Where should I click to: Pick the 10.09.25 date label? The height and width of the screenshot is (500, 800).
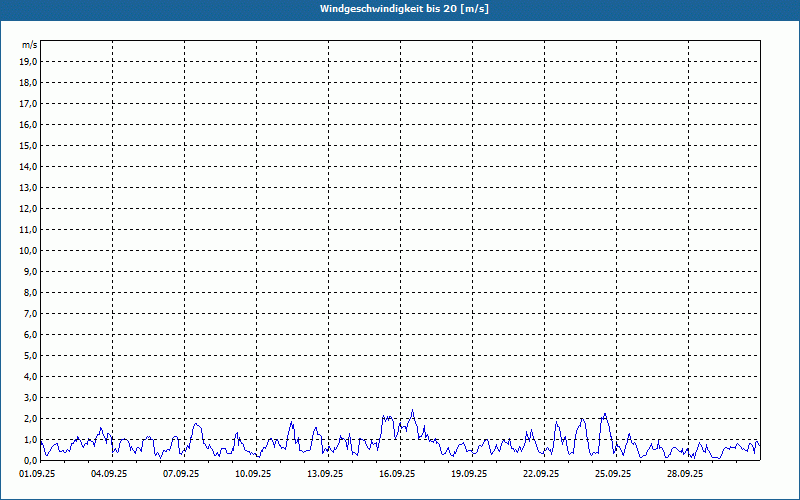click(x=253, y=474)
